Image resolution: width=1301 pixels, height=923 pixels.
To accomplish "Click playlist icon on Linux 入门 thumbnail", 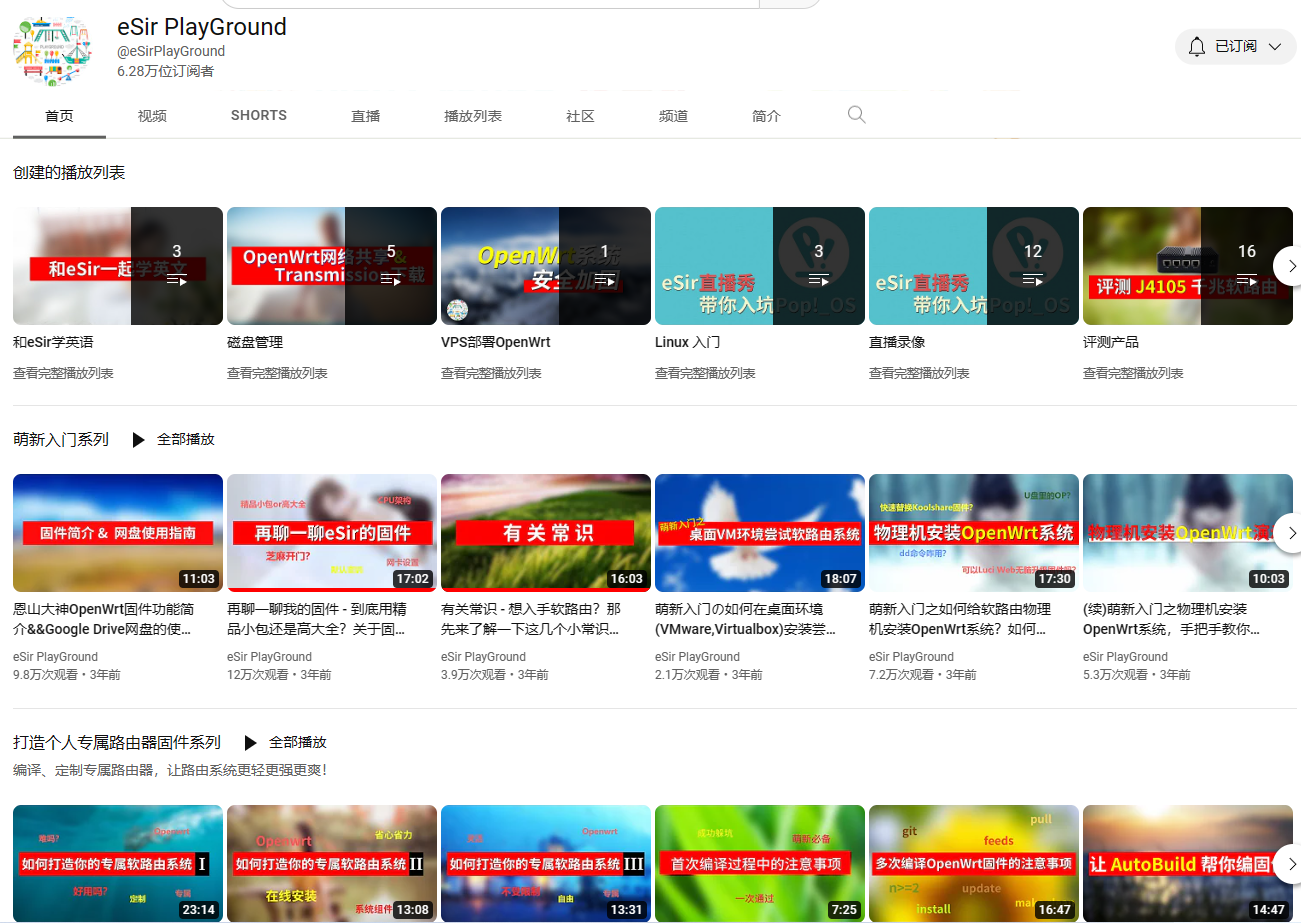I will [x=819, y=280].
